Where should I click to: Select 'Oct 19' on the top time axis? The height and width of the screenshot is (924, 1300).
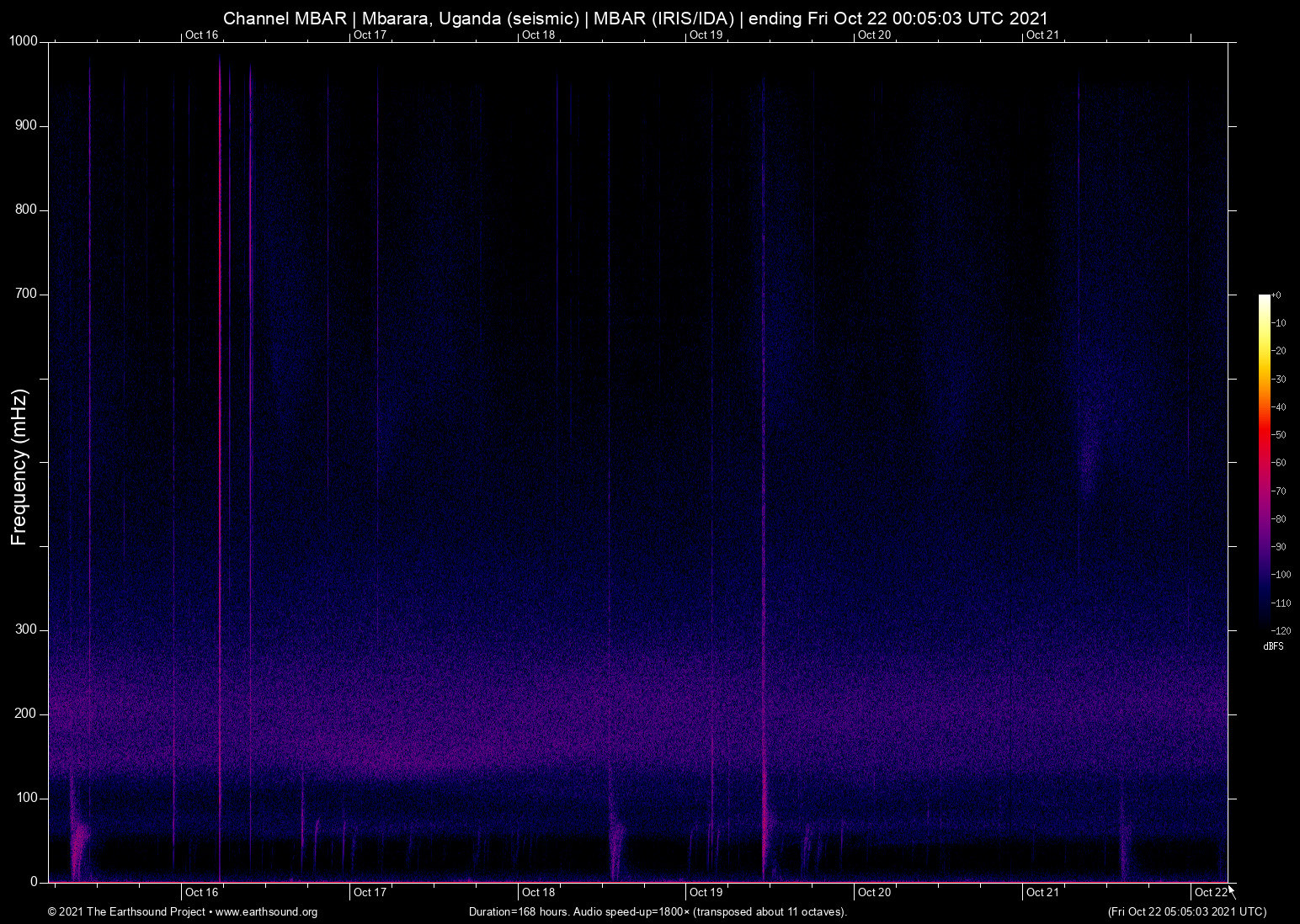[x=706, y=35]
